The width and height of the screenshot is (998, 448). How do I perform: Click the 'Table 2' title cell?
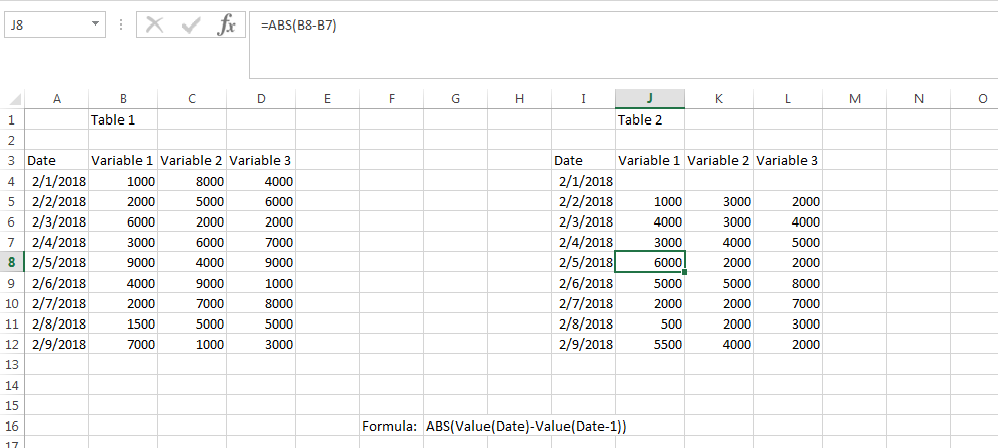[x=650, y=120]
